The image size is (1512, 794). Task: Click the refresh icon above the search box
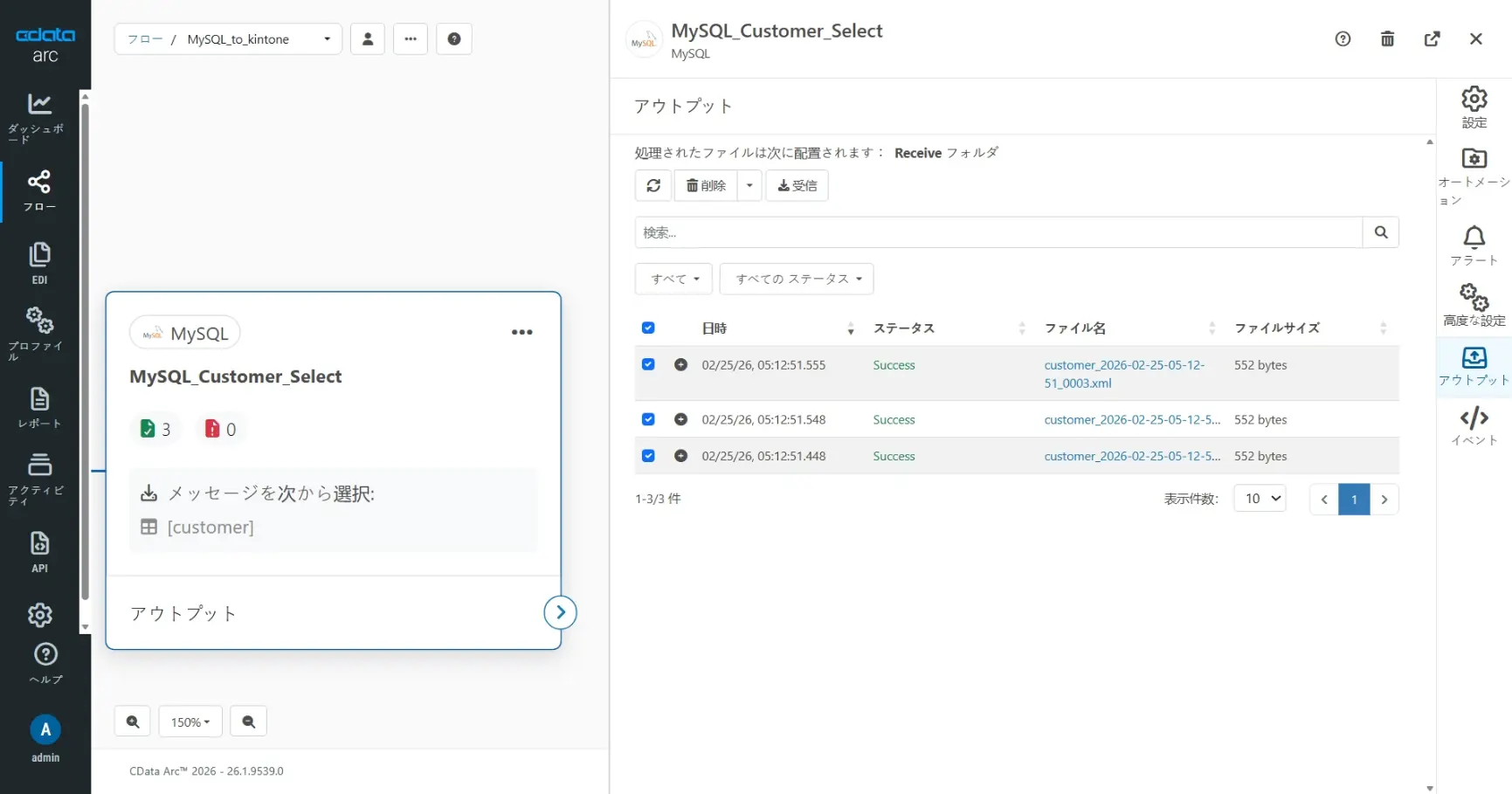tap(652, 185)
